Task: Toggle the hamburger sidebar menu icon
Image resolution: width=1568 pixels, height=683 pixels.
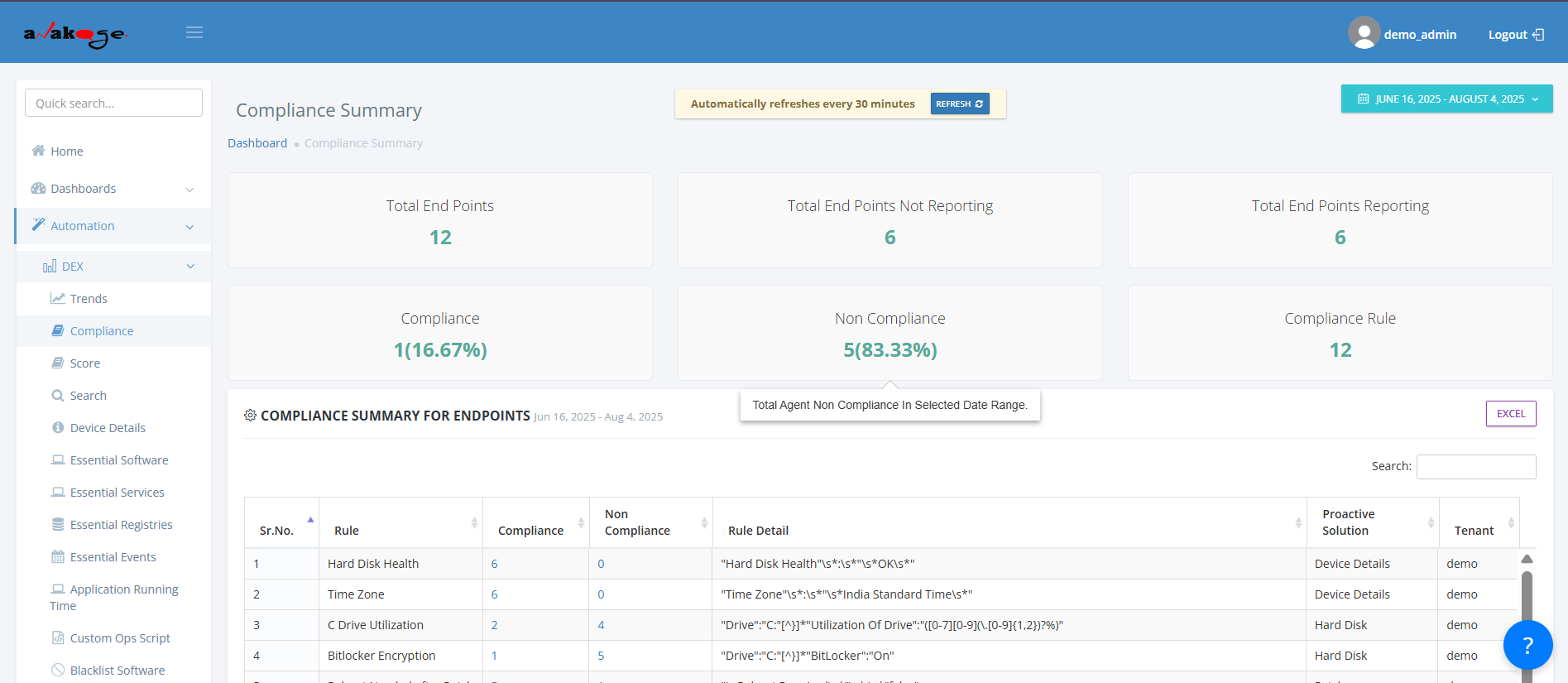Action: 194,32
